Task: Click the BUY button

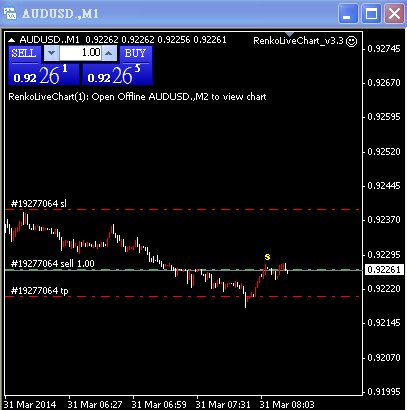Action: (136, 54)
